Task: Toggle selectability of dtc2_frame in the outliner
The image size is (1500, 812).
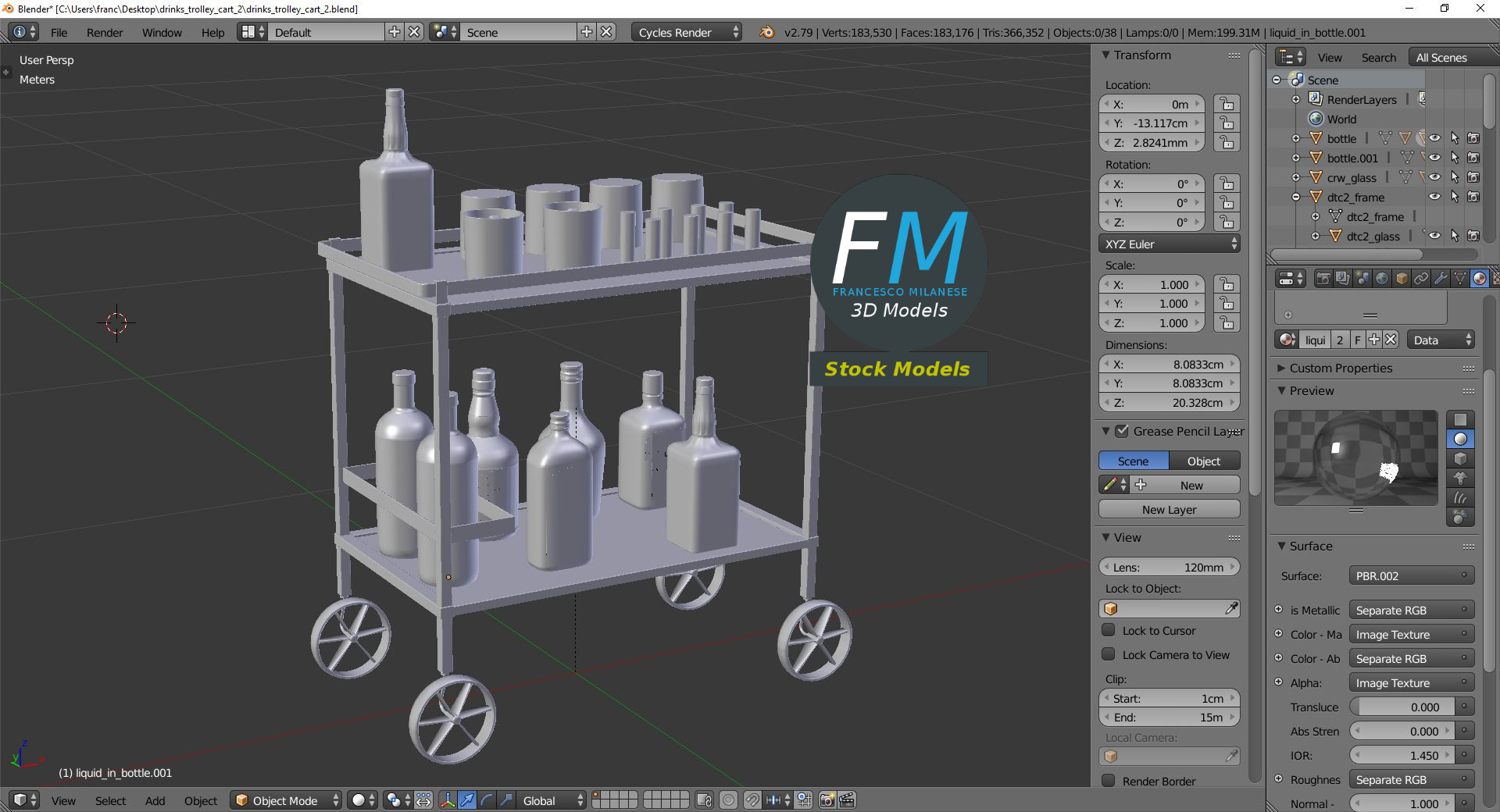Action: 1455,197
